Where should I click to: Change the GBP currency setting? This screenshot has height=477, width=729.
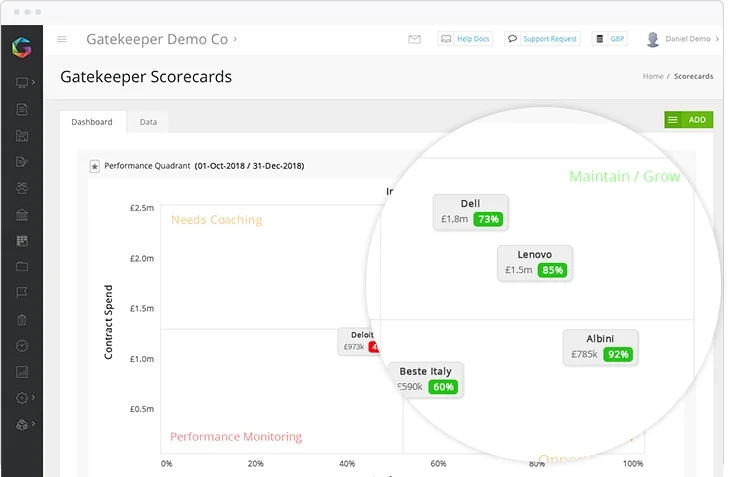[610, 39]
